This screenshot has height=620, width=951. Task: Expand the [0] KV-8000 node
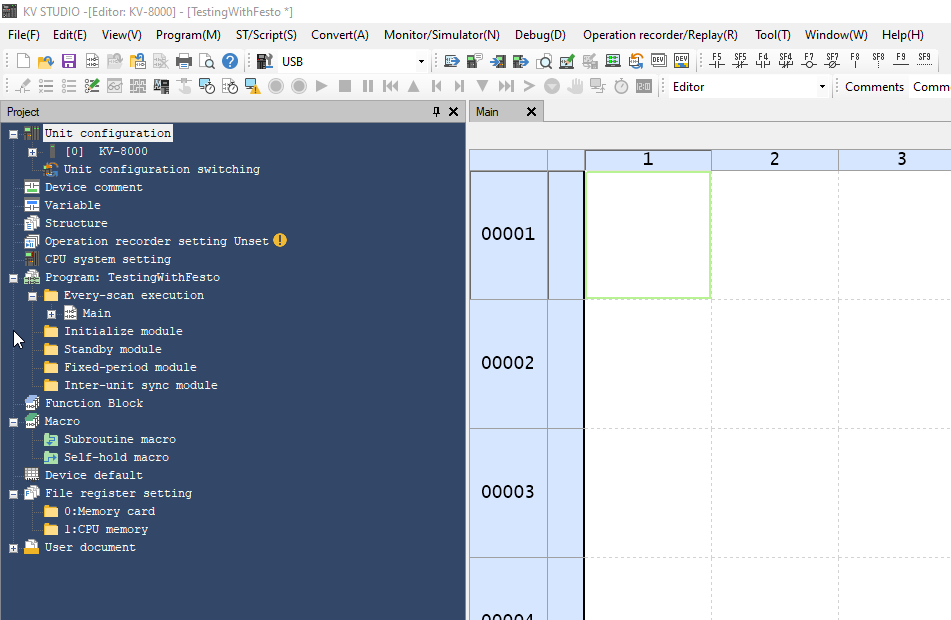click(x=32, y=152)
